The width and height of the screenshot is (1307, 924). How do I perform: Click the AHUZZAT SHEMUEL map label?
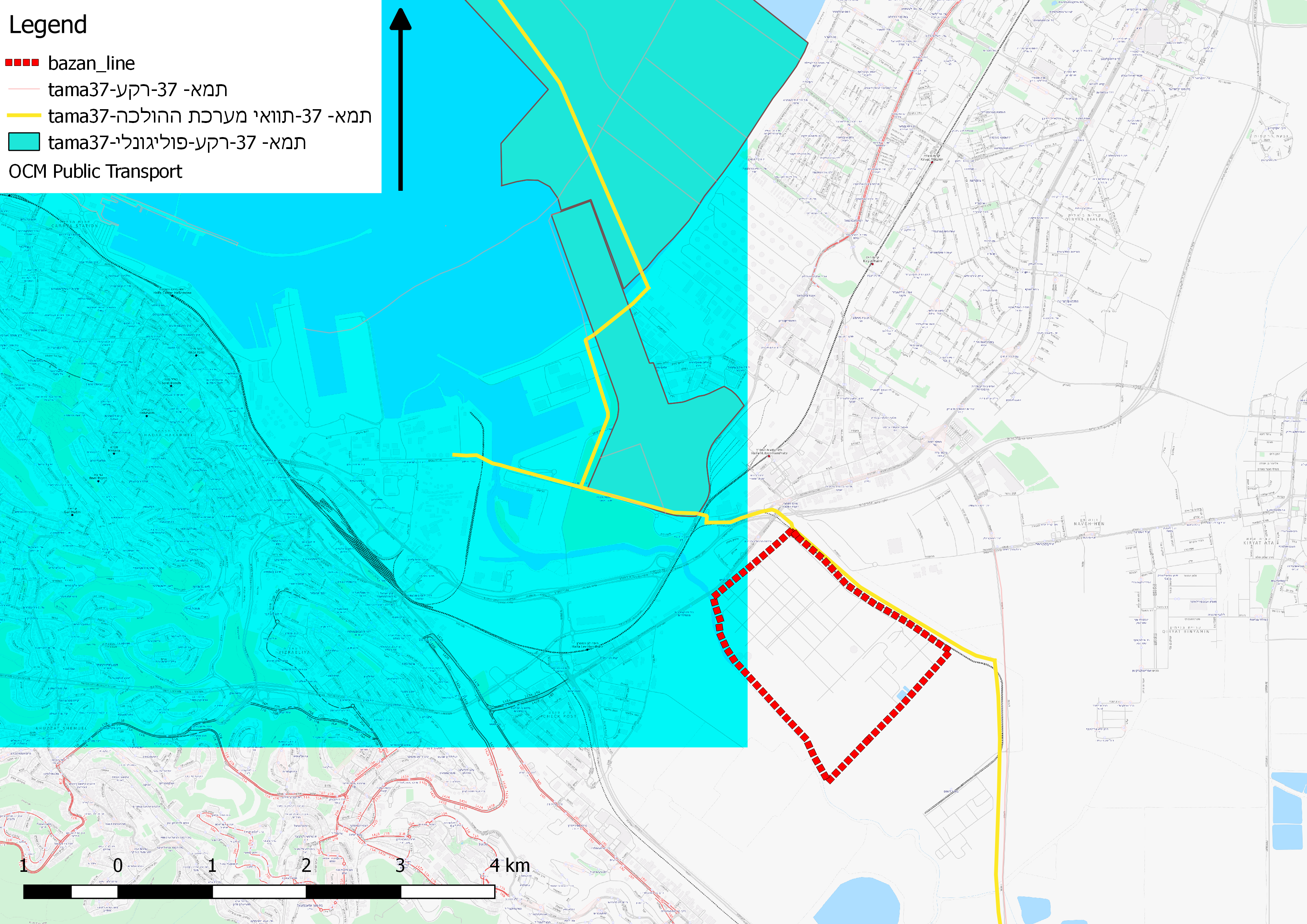(61, 728)
